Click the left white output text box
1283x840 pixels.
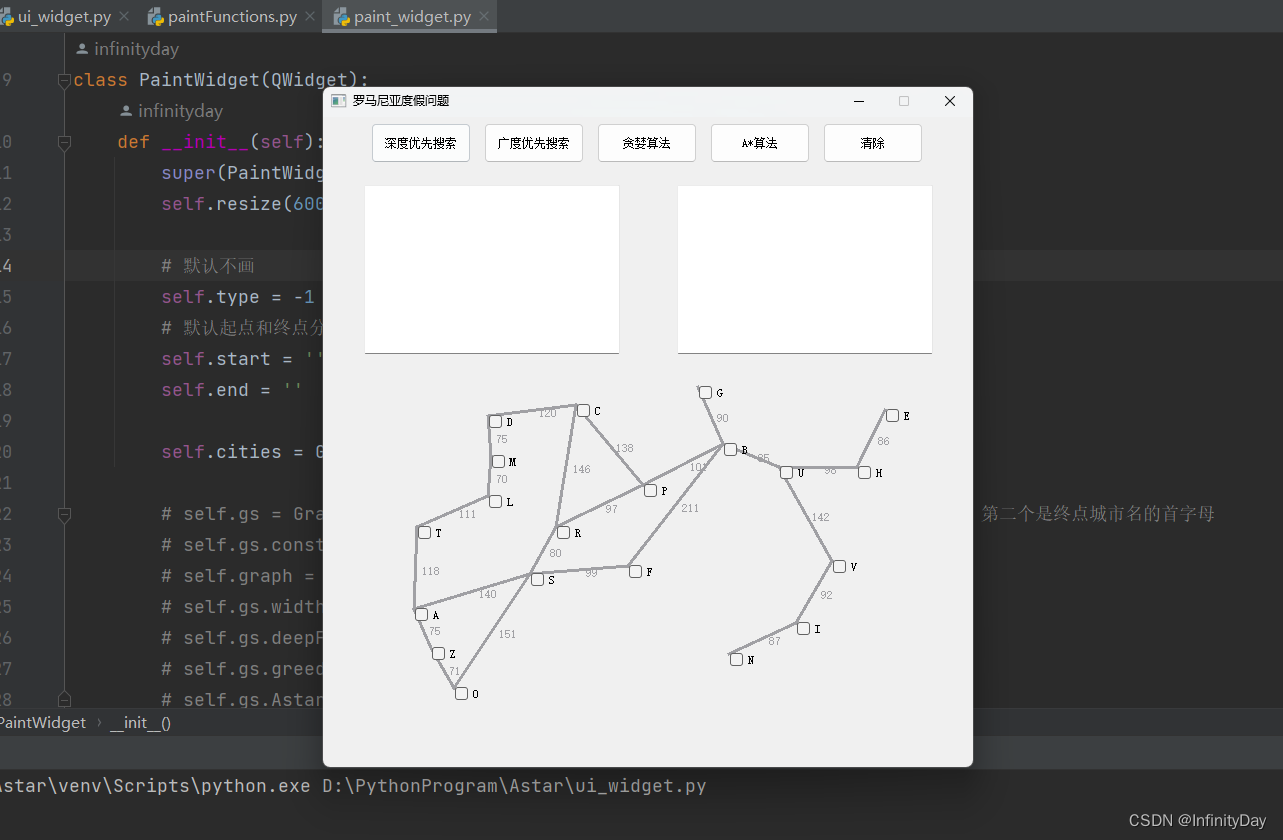(492, 269)
